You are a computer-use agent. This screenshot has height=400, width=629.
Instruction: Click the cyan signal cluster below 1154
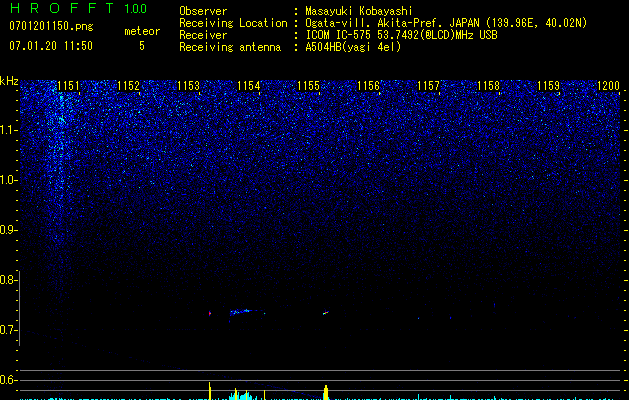click(x=243, y=395)
